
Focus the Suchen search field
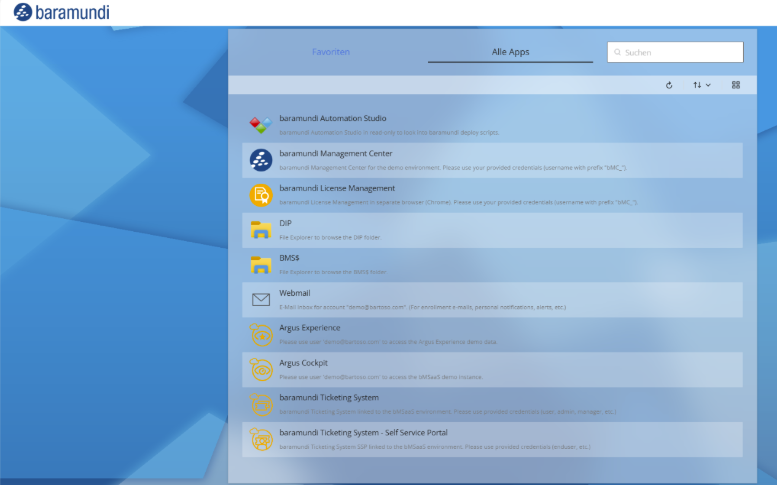pyautogui.click(x=675, y=52)
